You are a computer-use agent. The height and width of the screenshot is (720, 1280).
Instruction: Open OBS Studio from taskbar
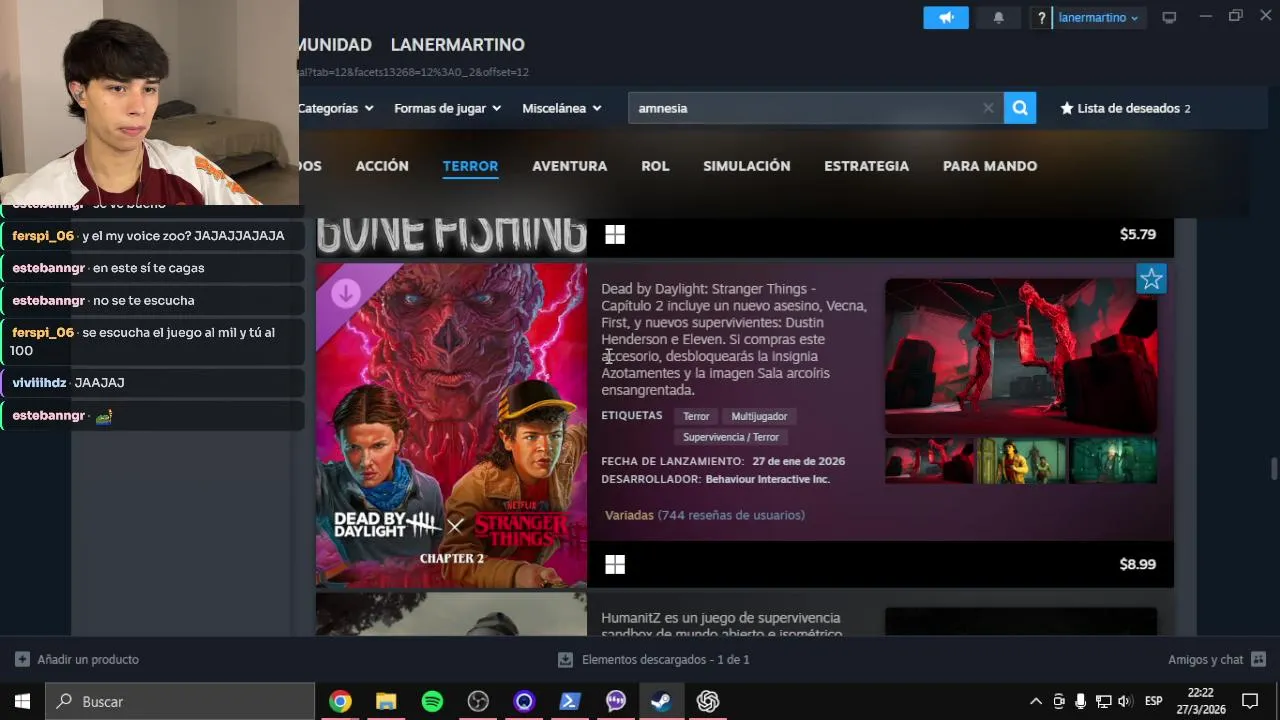point(478,701)
